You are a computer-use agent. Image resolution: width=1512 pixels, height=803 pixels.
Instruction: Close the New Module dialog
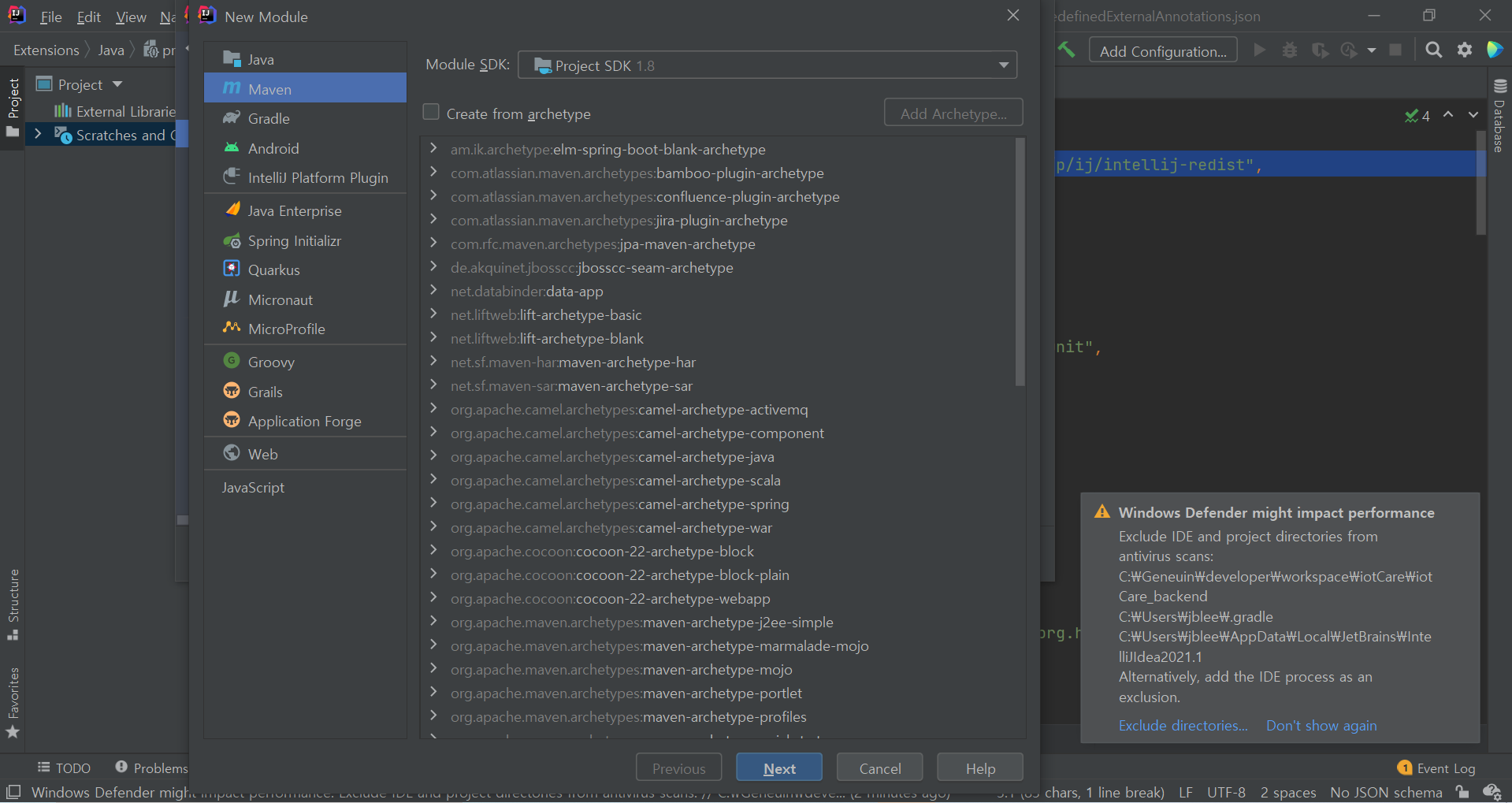[1013, 16]
